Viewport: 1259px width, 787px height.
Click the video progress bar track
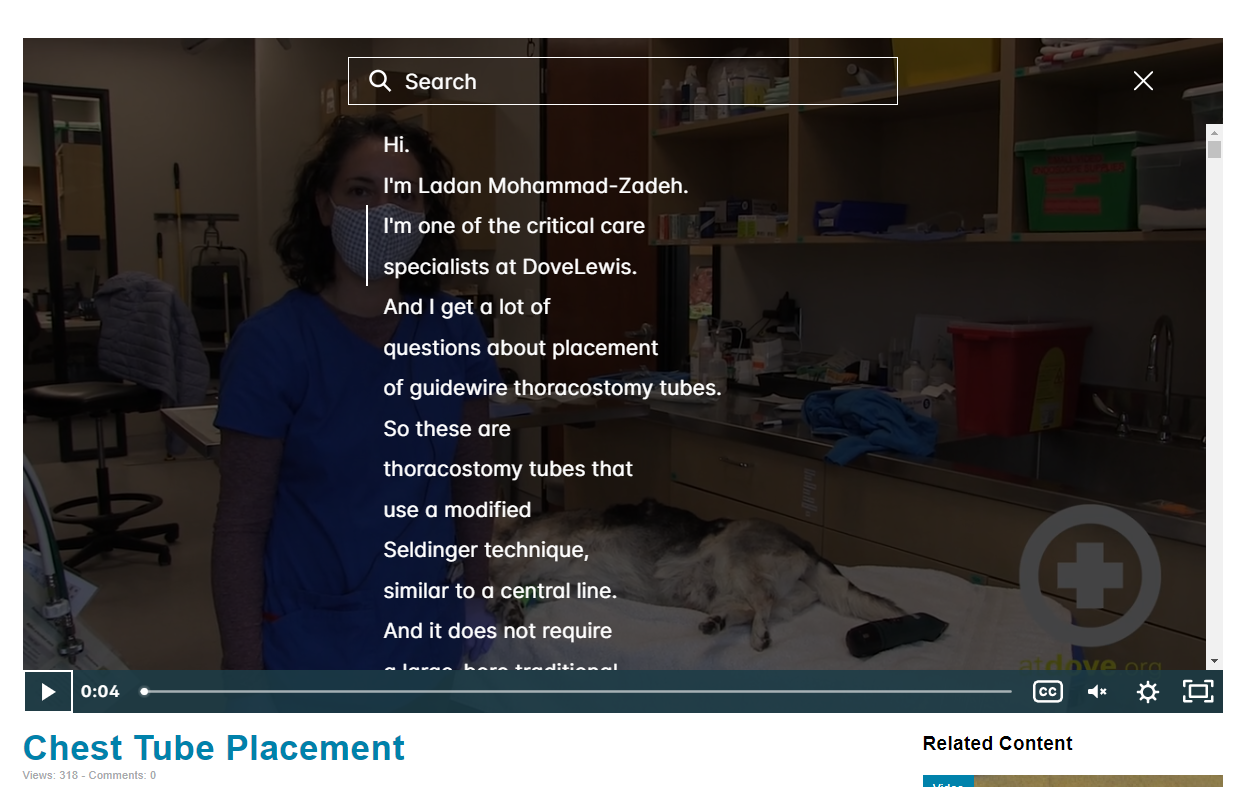tap(577, 691)
